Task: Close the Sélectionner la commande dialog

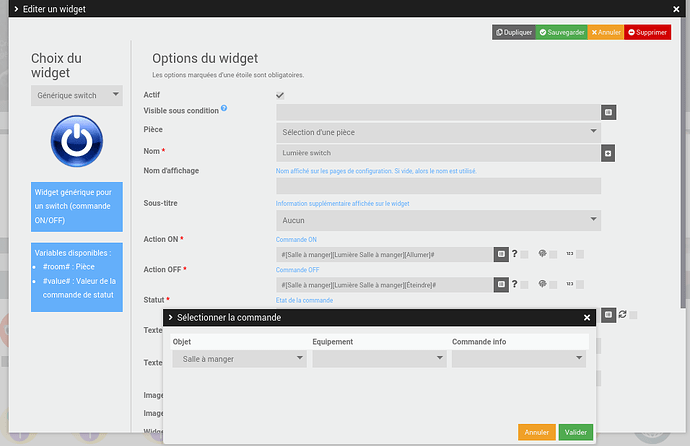Action: click(x=587, y=318)
